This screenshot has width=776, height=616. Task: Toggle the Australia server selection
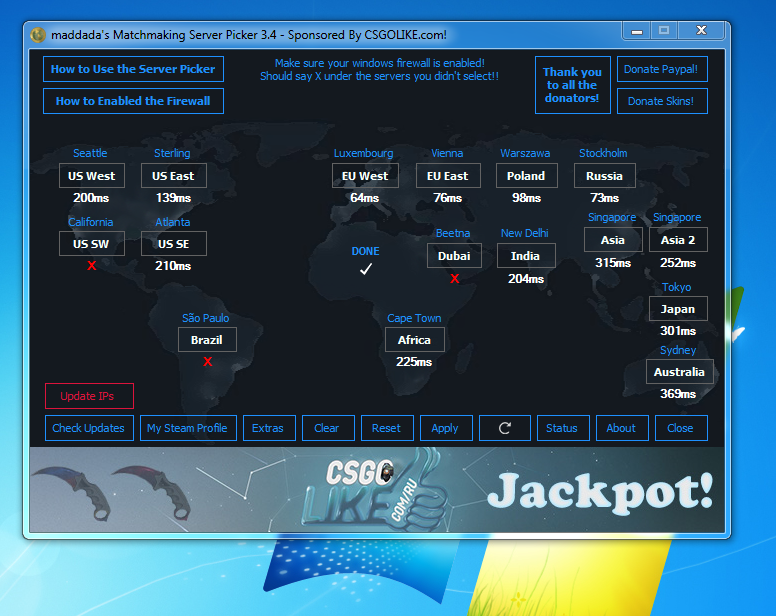pyautogui.click(x=679, y=372)
